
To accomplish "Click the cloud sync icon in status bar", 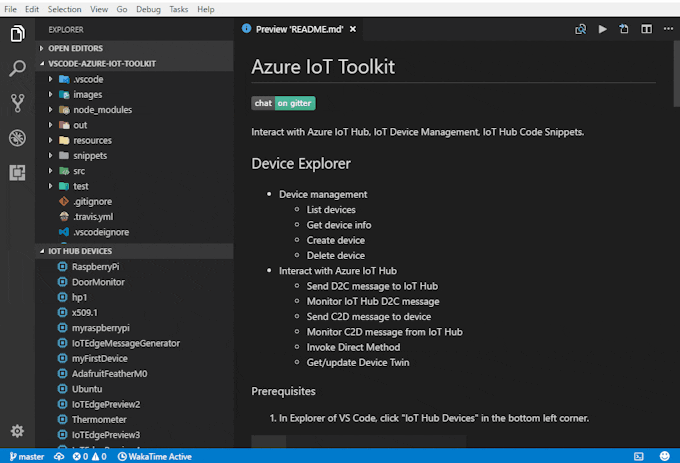I will click(59, 456).
